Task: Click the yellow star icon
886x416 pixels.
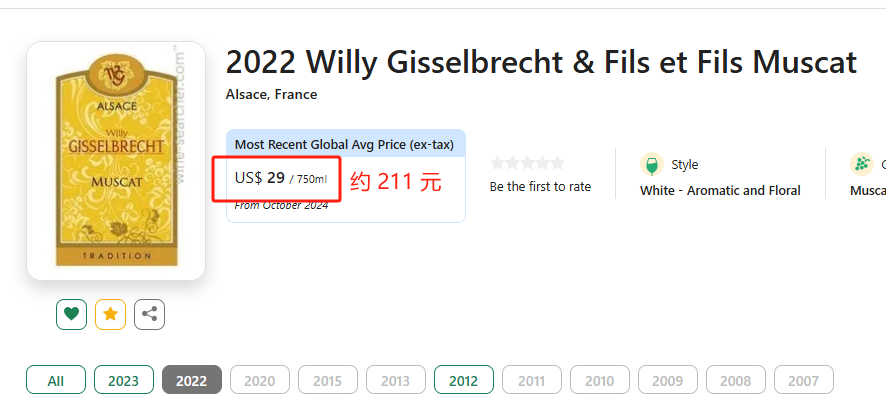Action: pos(110,314)
